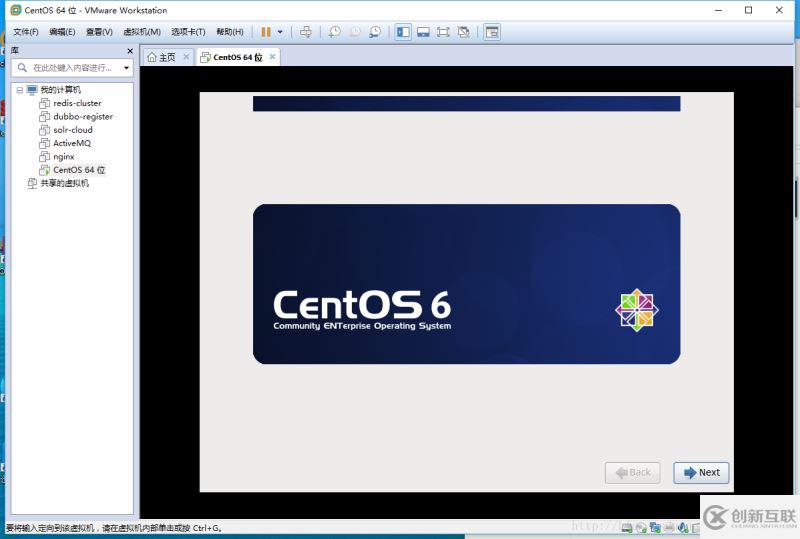Enter full screen mode icon
The width and height of the screenshot is (800, 539).
[x=443, y=32]
